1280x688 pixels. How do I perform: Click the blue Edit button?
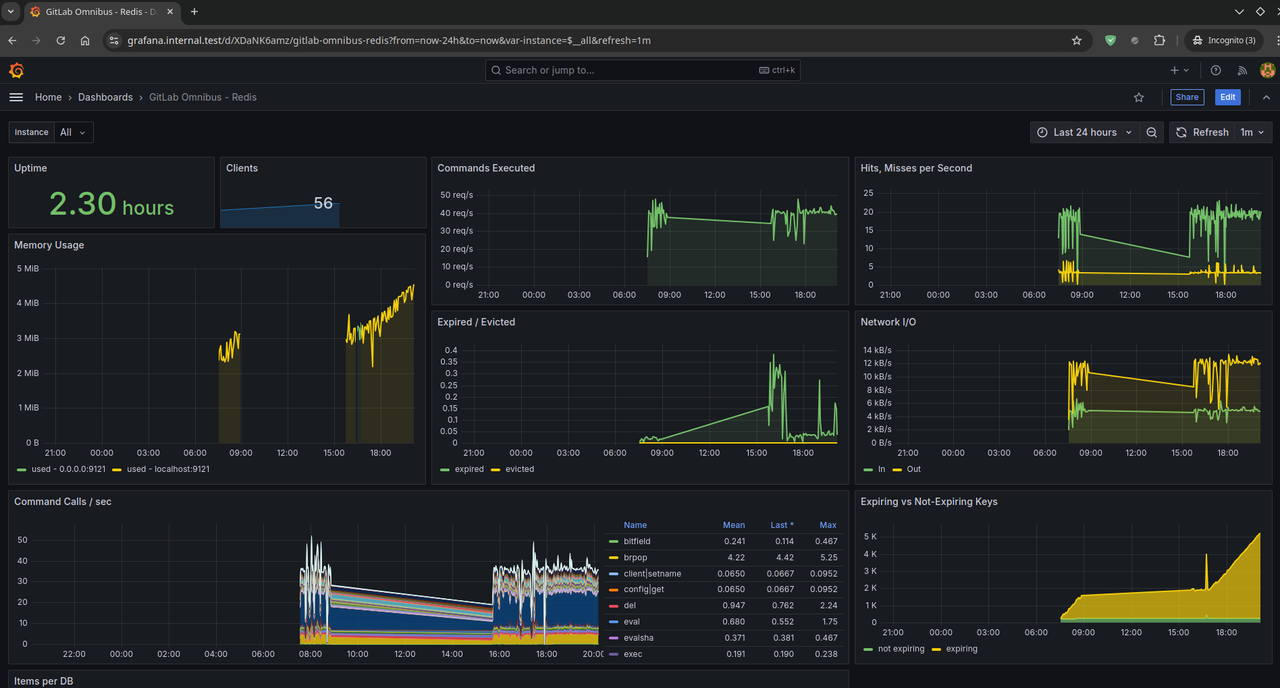click(x=1228, y=97)
